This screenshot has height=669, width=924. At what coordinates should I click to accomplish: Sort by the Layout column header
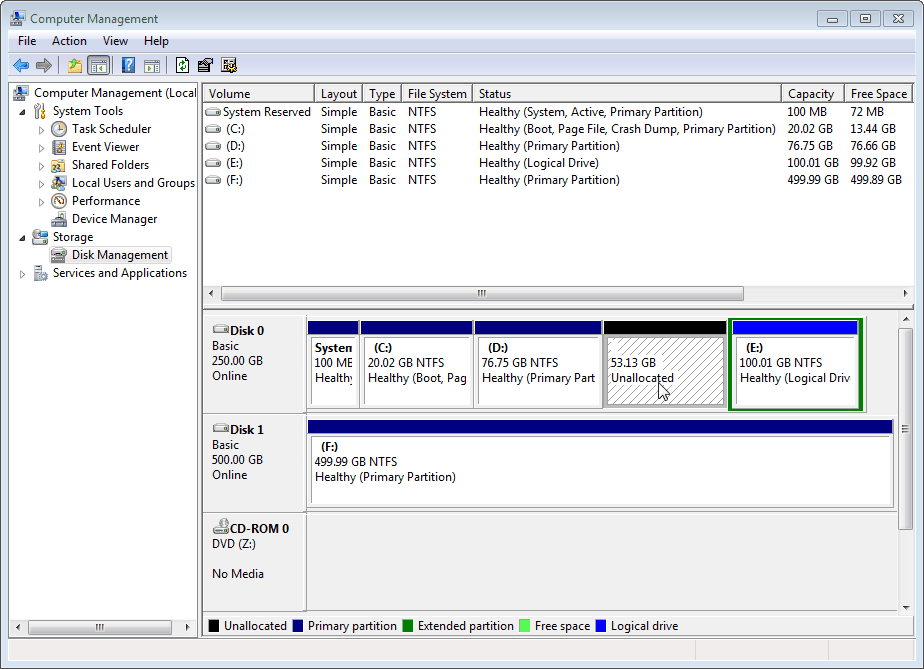338,94
